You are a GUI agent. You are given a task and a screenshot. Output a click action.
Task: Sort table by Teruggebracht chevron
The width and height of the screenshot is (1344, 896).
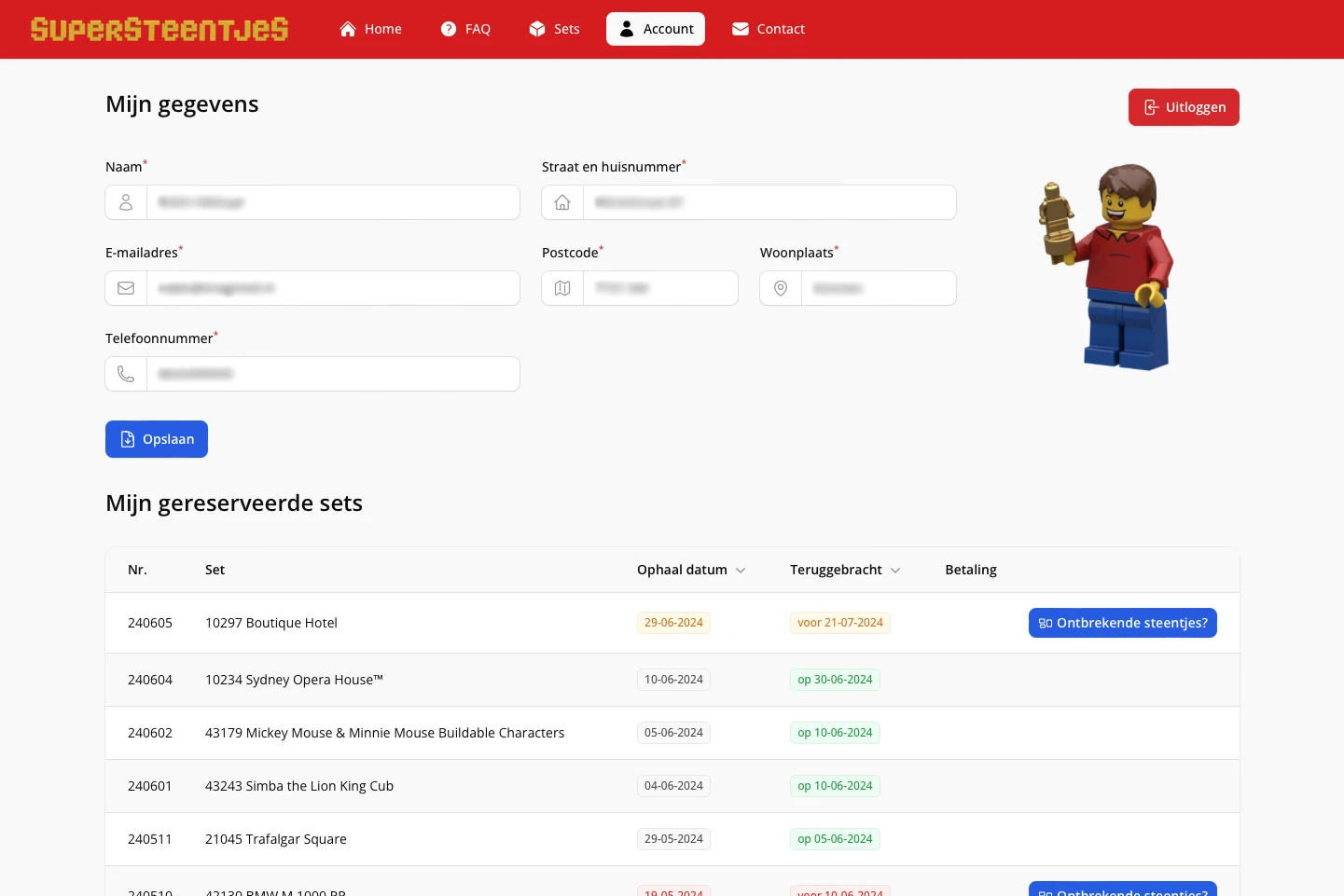tap(895, 571)
